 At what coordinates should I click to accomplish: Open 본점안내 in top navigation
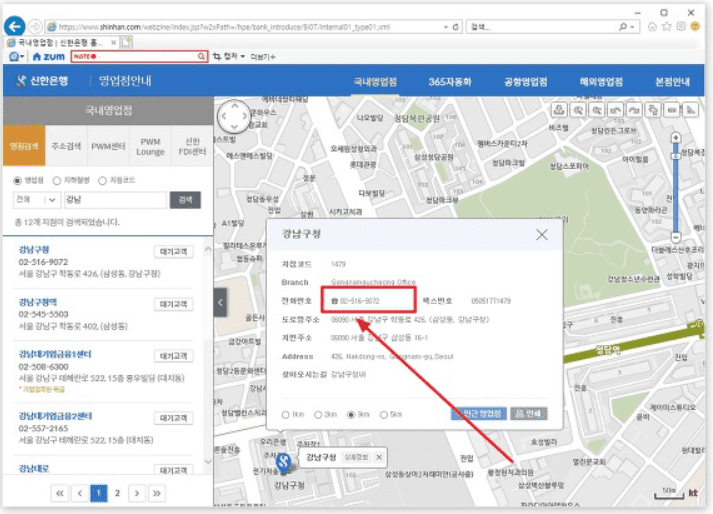pyautogui.click(x=672, y=81)
